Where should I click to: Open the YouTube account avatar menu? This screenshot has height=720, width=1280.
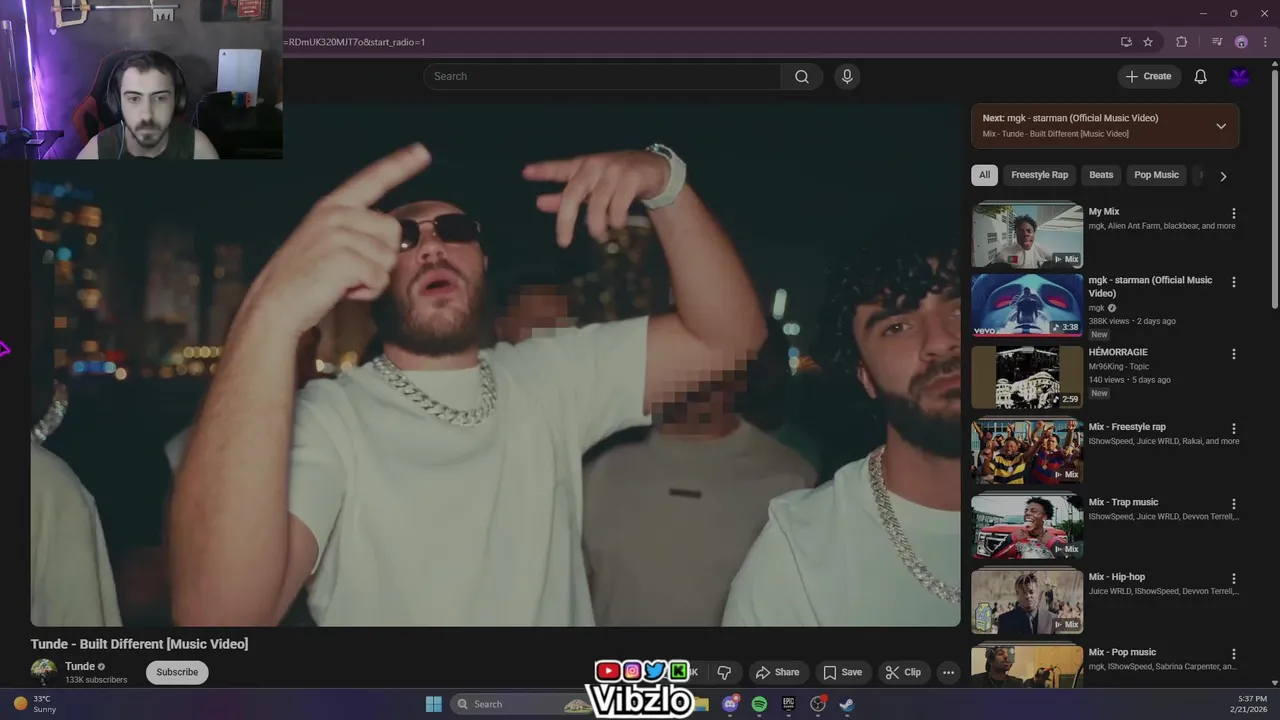[x=1239, y=77]
